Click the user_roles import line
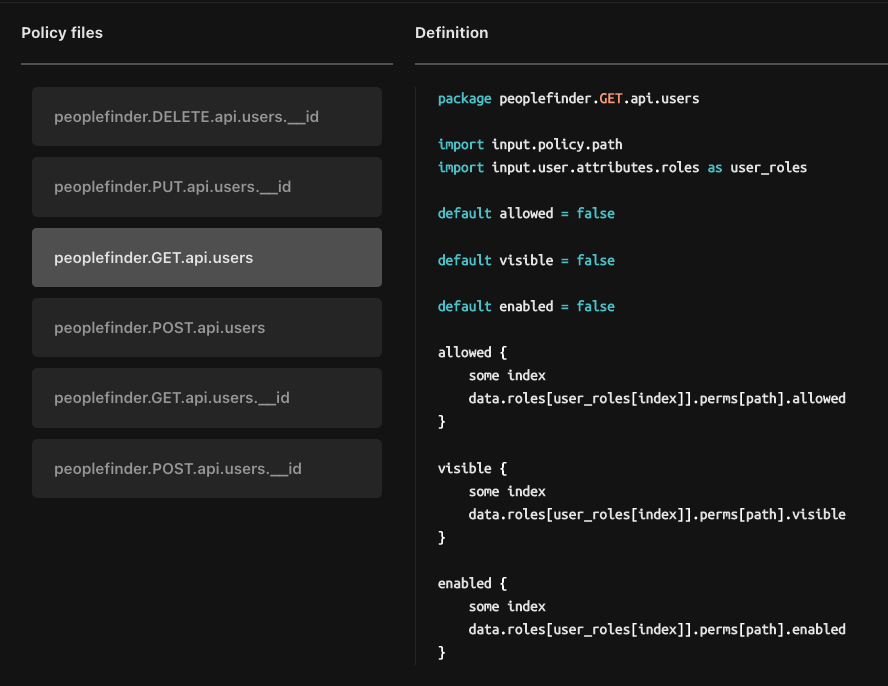 click(622, 168)
